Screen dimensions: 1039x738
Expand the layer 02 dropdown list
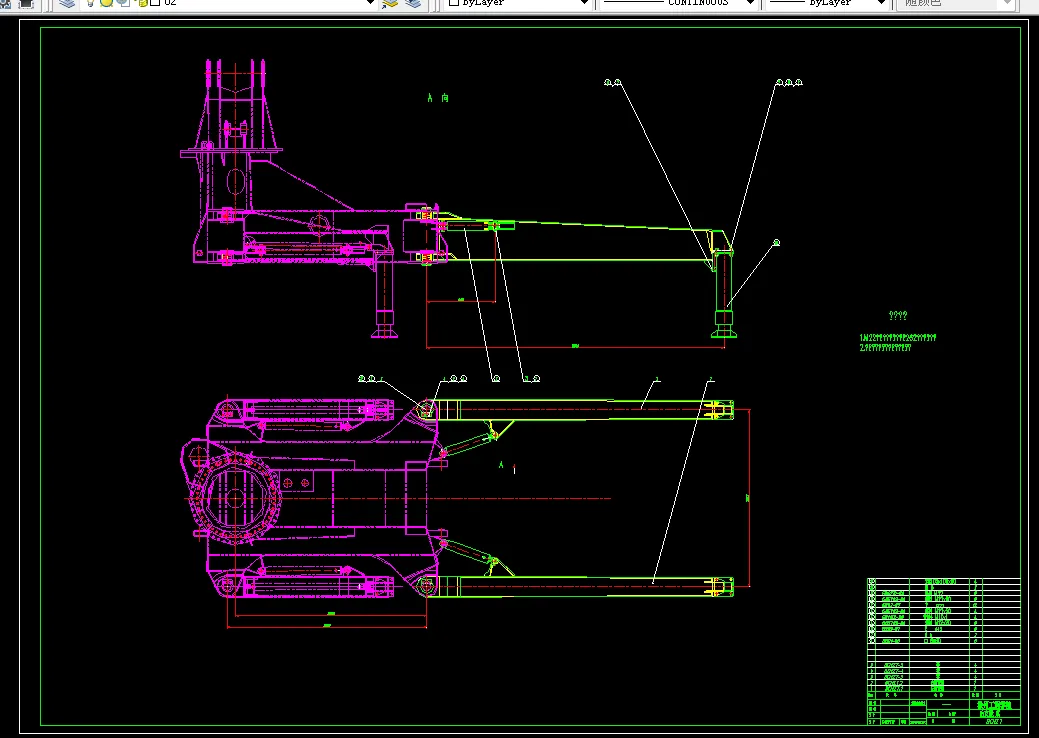[x=369, y=3]
